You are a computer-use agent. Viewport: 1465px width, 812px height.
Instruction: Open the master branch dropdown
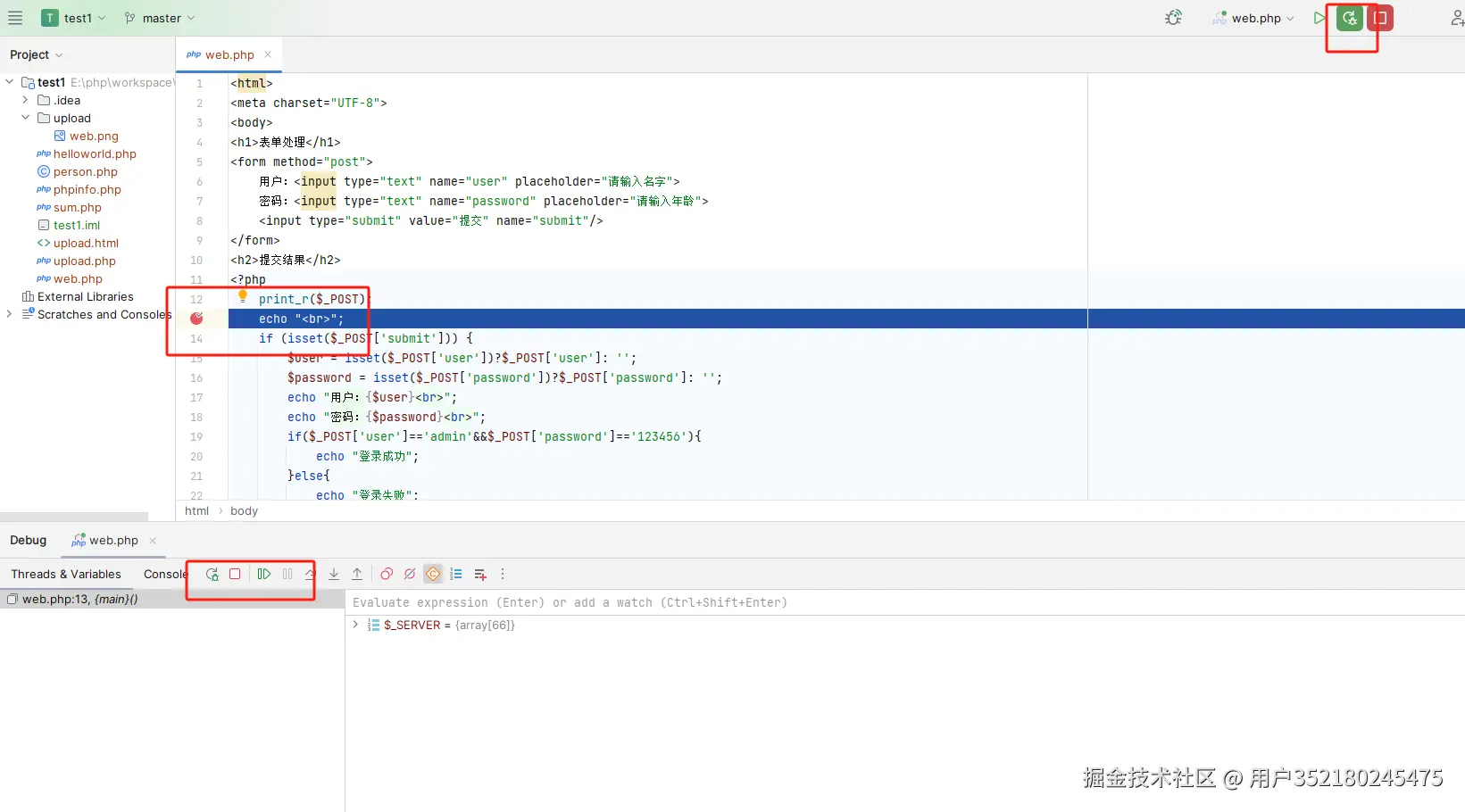pos(161,18)
